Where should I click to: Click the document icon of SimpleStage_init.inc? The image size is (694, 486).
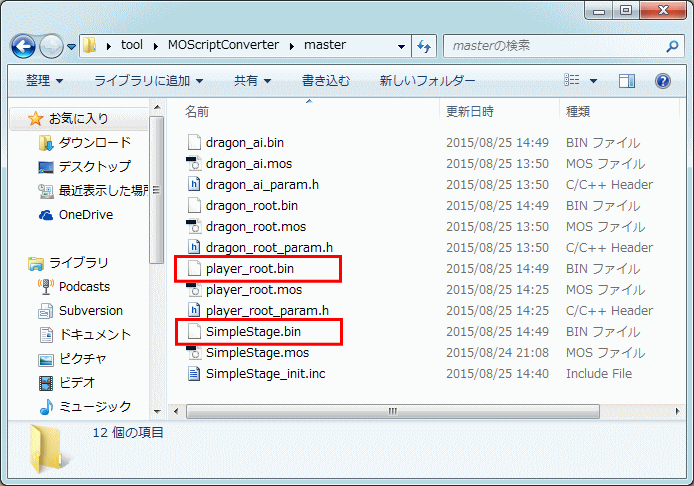193,373
